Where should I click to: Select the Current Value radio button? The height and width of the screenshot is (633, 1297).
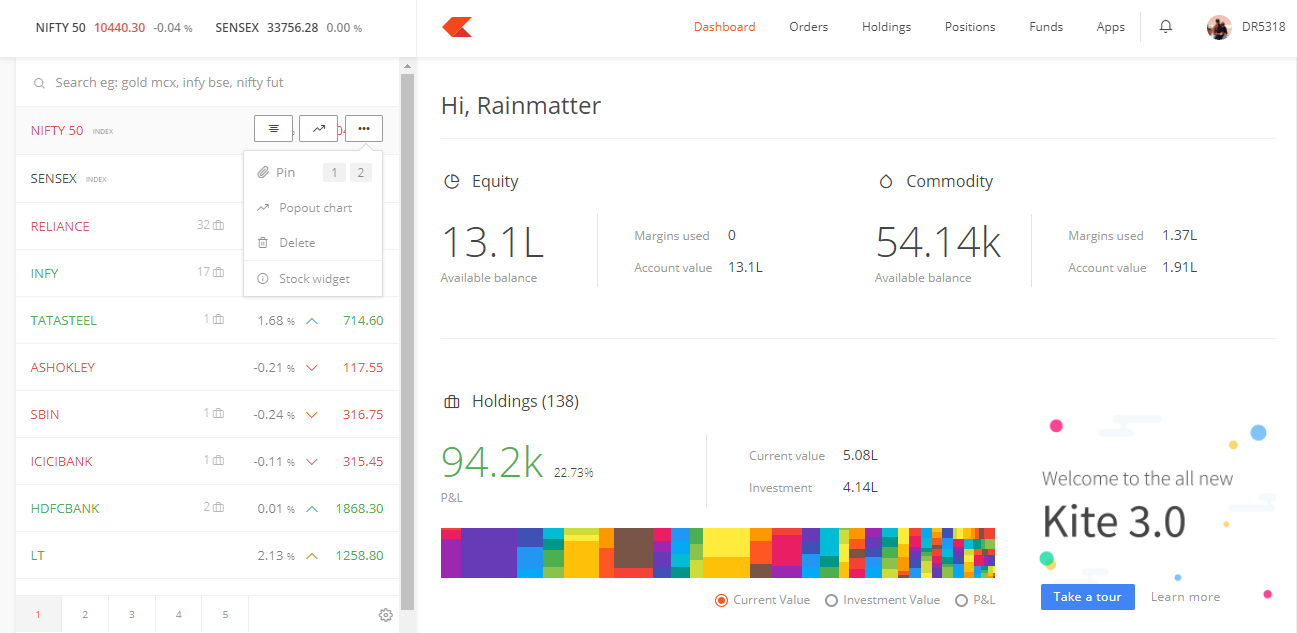pos(721,600)
